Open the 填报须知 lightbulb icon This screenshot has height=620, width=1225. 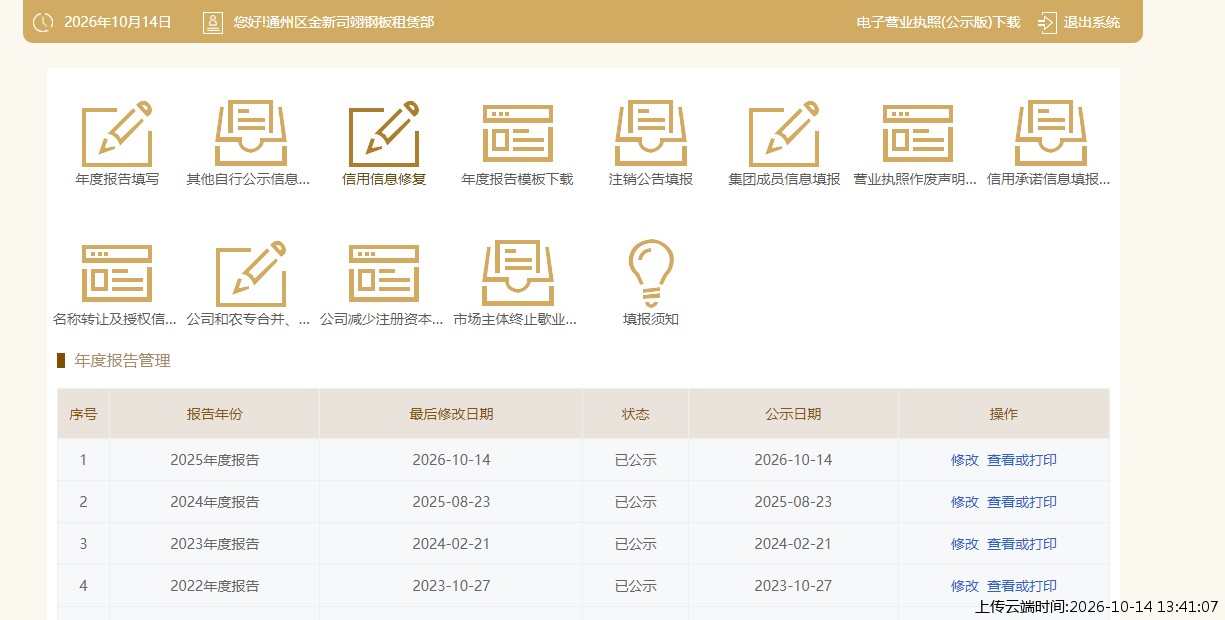pos(651,273)
